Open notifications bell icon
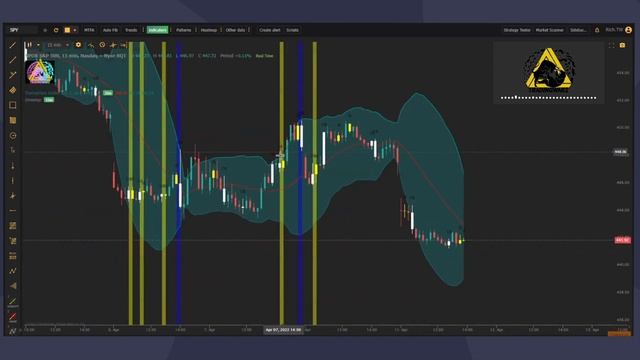 click(597, 30)
